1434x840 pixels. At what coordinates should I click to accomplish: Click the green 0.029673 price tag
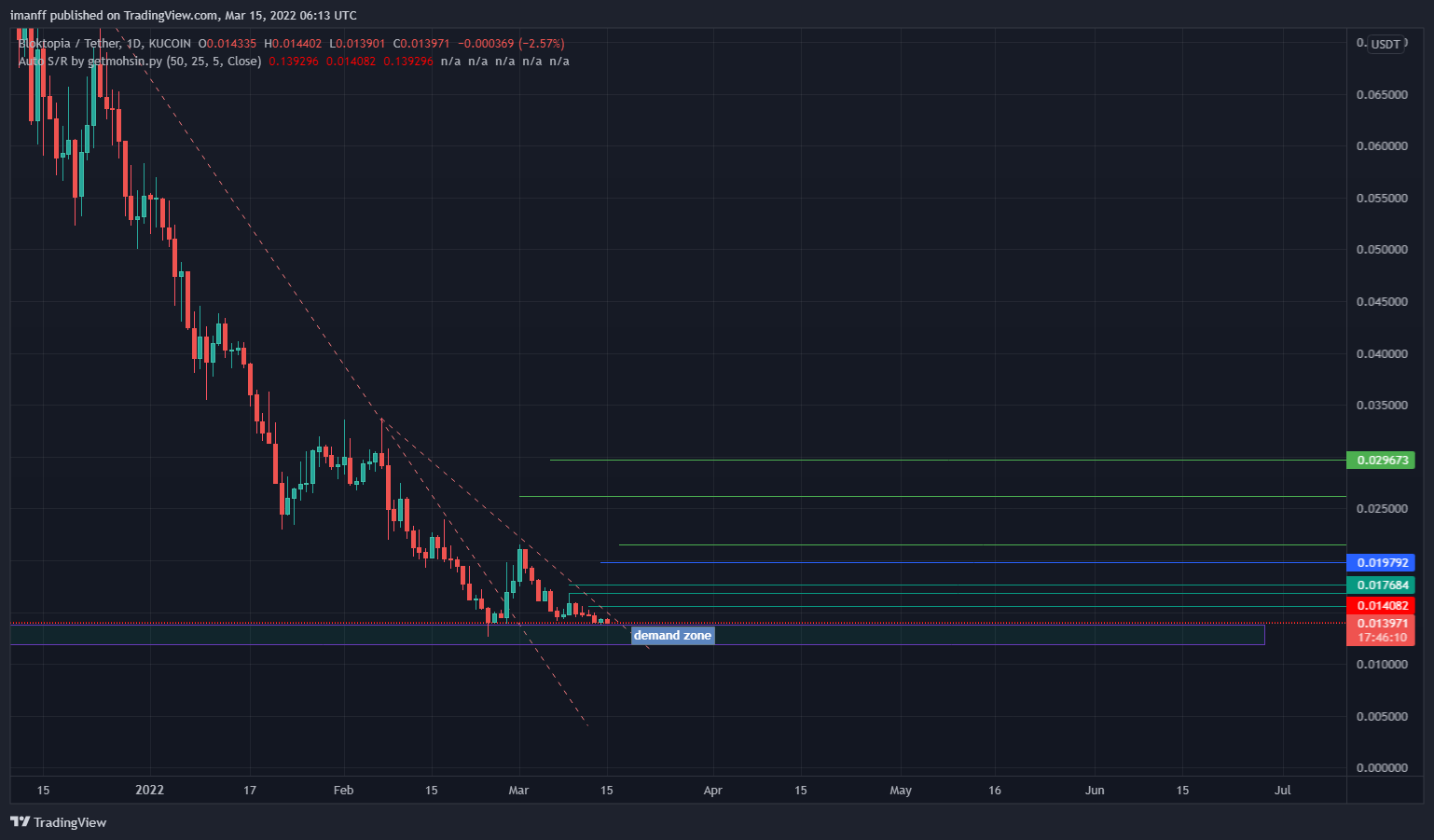pos(1381,461)
